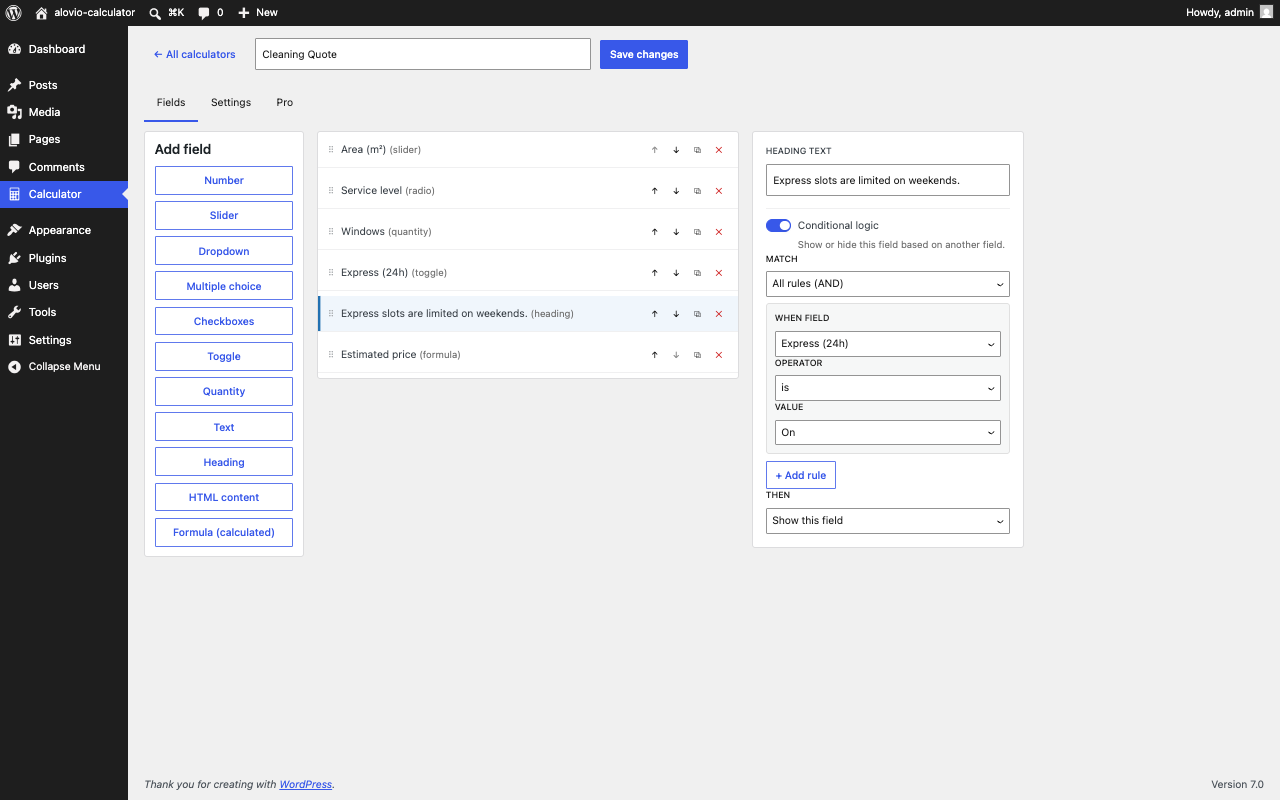Switch to the Pro tab

coord(285,102)
